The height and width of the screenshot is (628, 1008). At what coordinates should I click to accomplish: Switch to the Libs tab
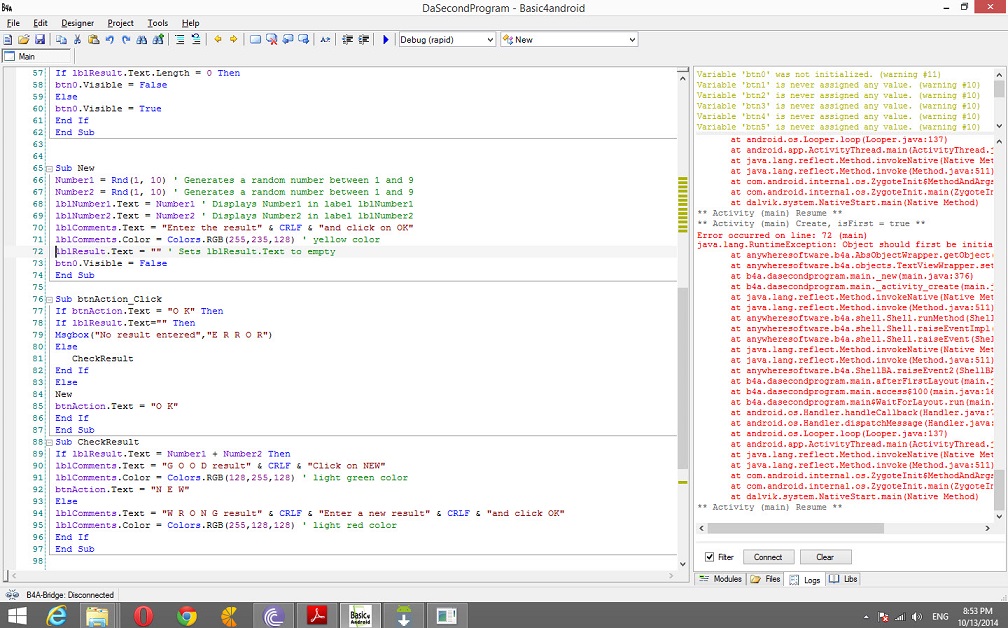[x=845, y=579]
